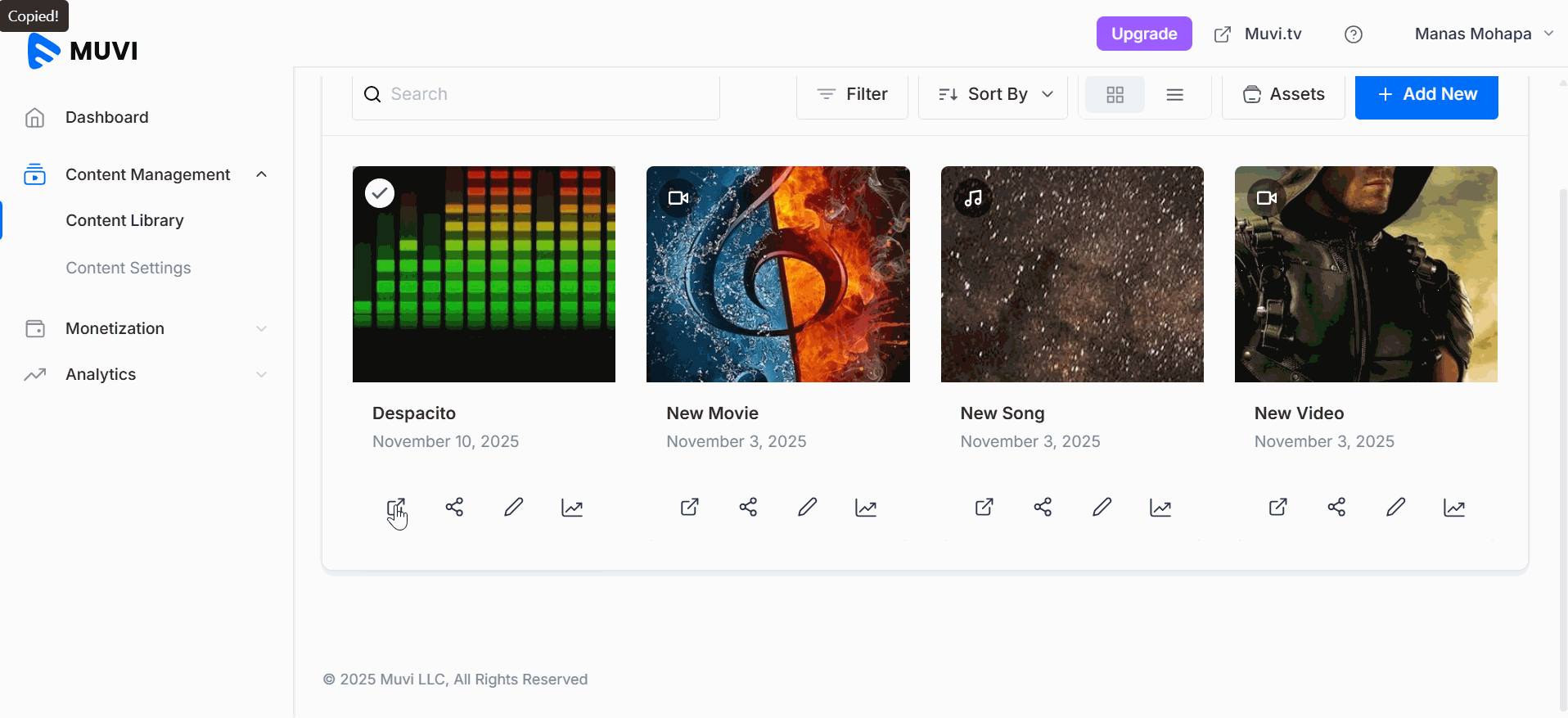Image resolution: width=1568 pixels, height=718 pixels.
Task: Go to the Dashboard menu item
Action: pos(106,117)
